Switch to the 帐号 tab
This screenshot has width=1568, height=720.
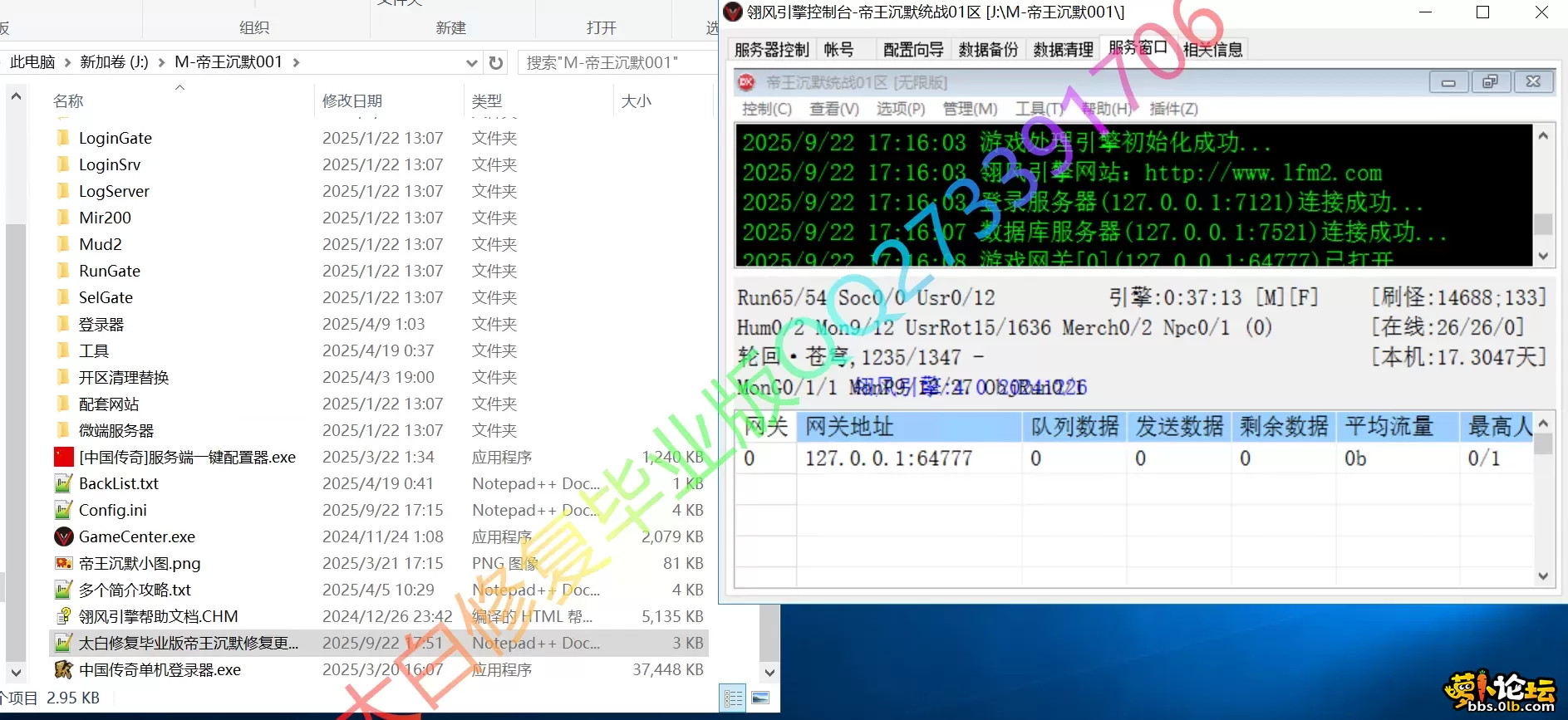[x=838, y=50]
